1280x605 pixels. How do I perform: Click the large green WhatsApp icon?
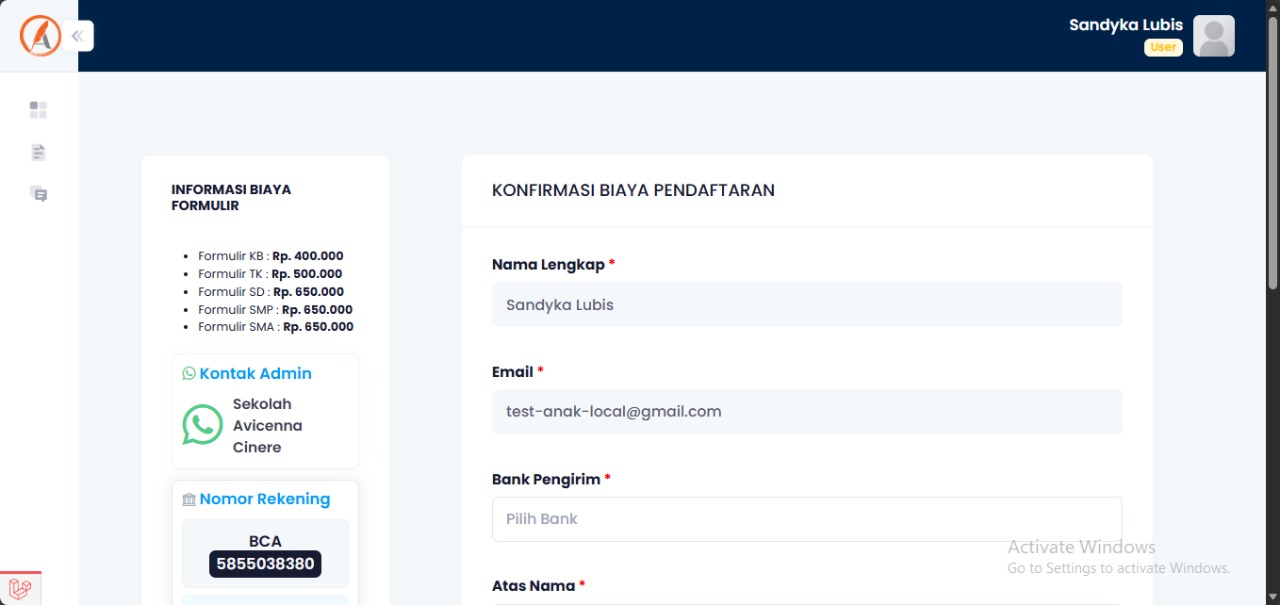coord(203,425)
